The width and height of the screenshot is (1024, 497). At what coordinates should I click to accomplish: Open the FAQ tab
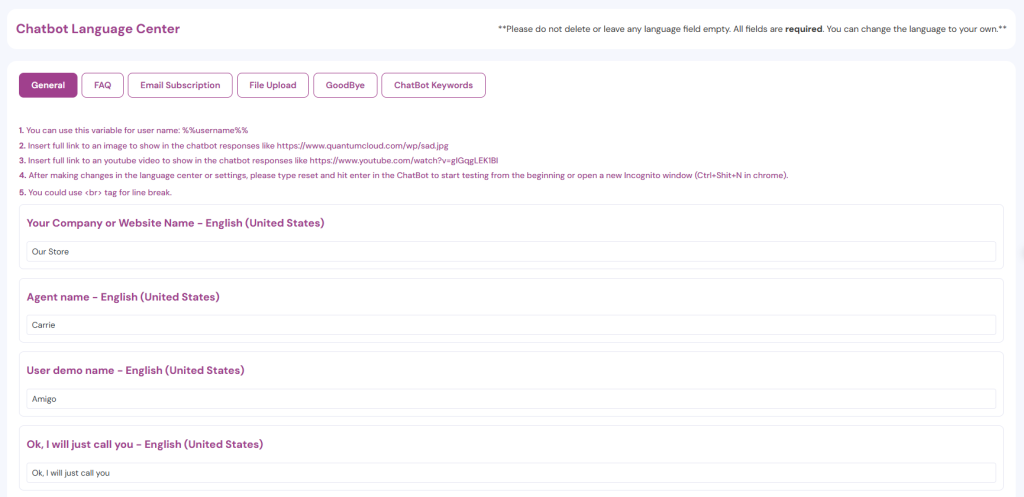coord(102,85)
